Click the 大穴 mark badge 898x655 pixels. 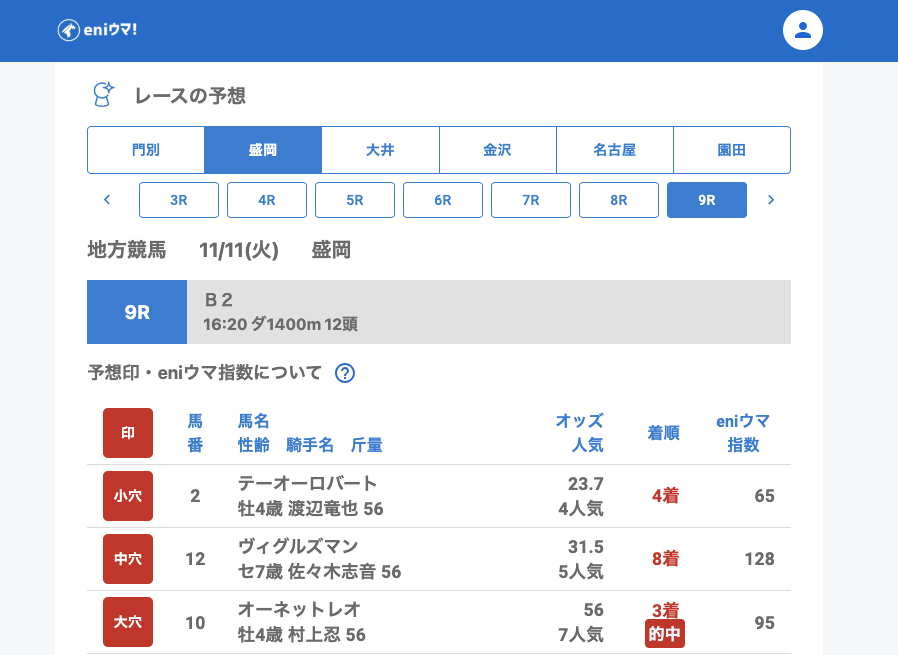pyautogui.click(x=128, y=622)
